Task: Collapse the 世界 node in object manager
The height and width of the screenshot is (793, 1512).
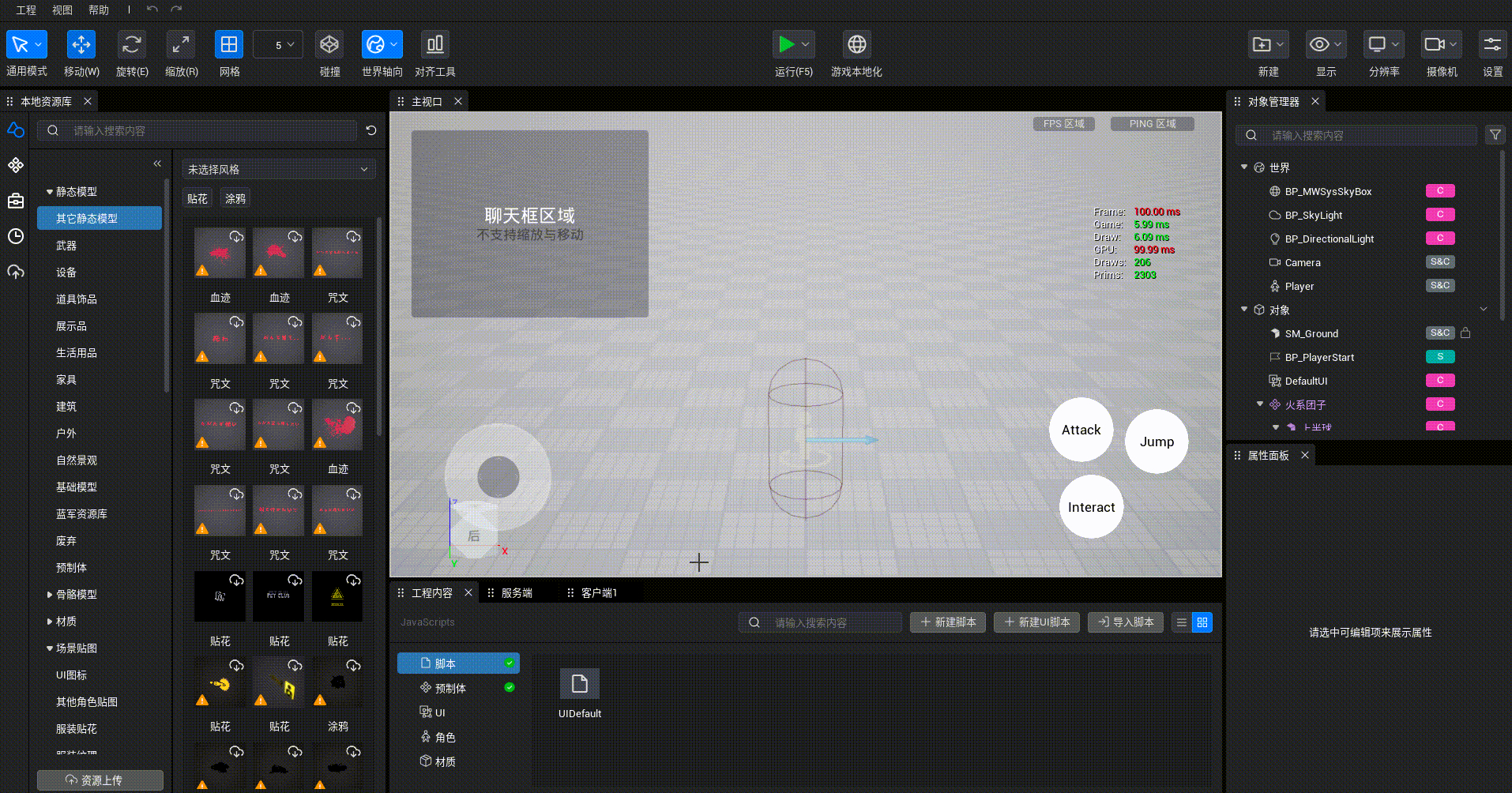Action: point(1244,167)
